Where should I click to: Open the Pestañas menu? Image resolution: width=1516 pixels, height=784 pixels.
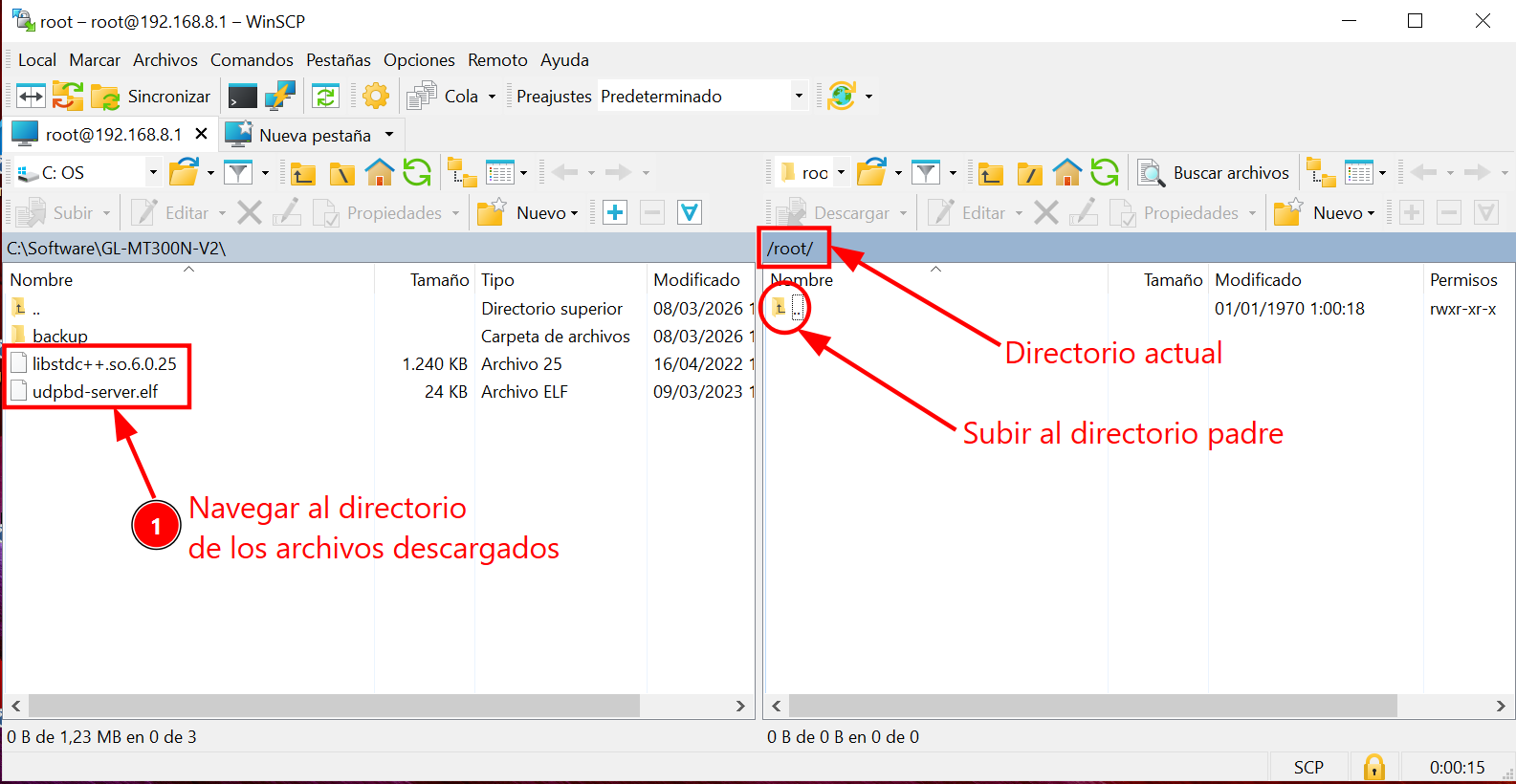(339, 60)
